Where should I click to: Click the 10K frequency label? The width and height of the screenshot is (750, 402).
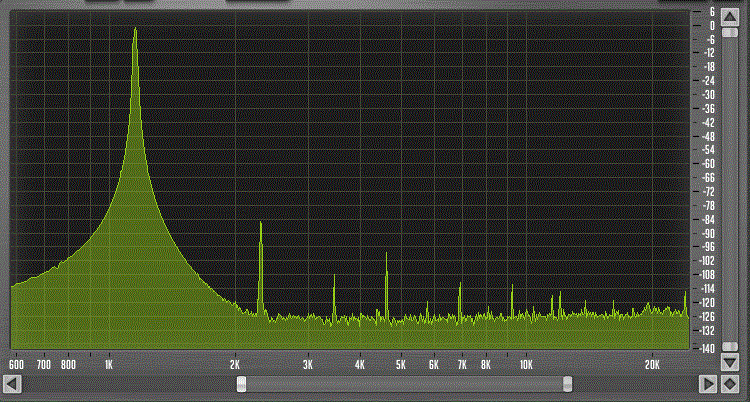[x=526, y=365]
